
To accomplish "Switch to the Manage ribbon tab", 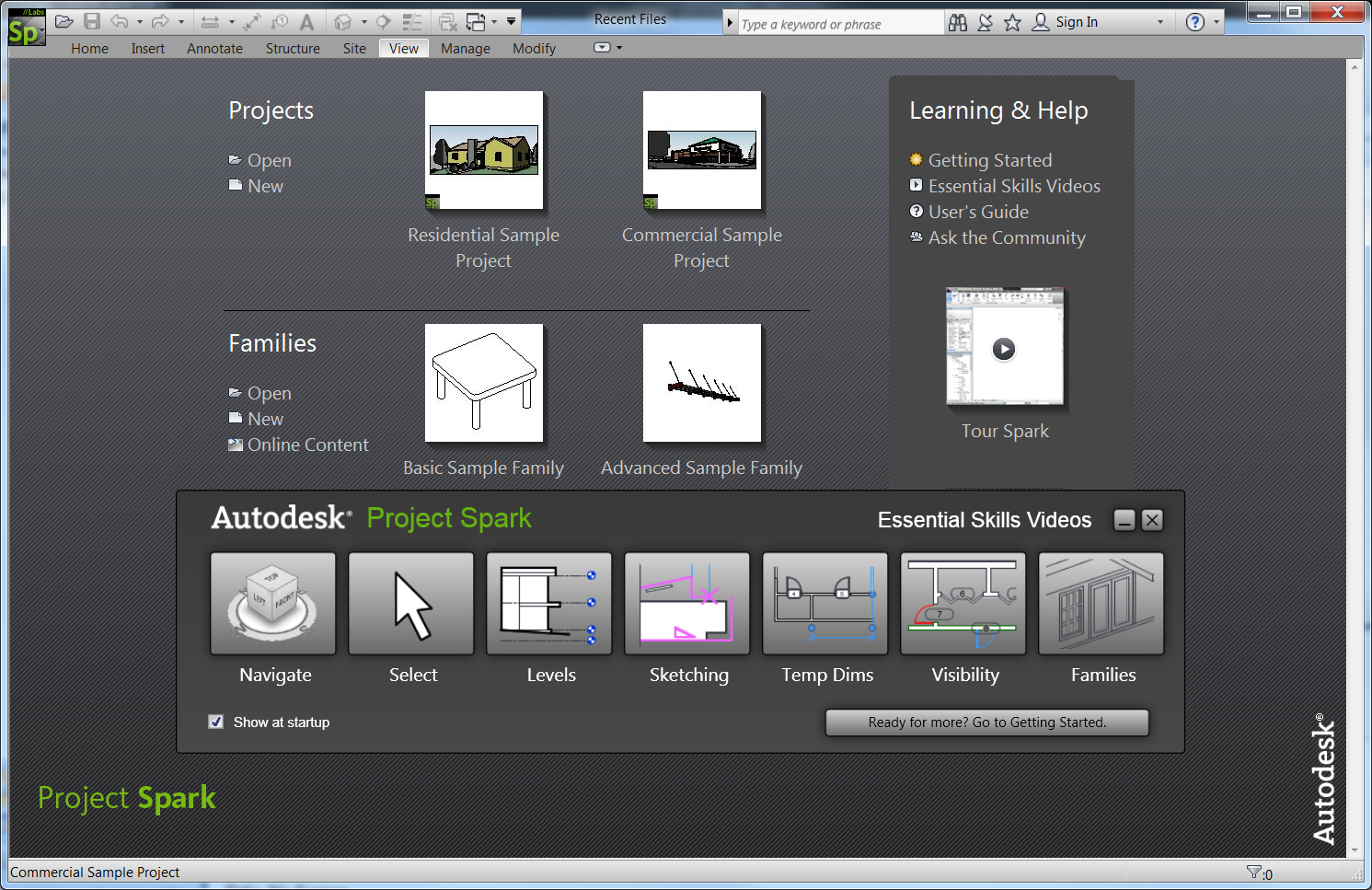I will [465, 48].
